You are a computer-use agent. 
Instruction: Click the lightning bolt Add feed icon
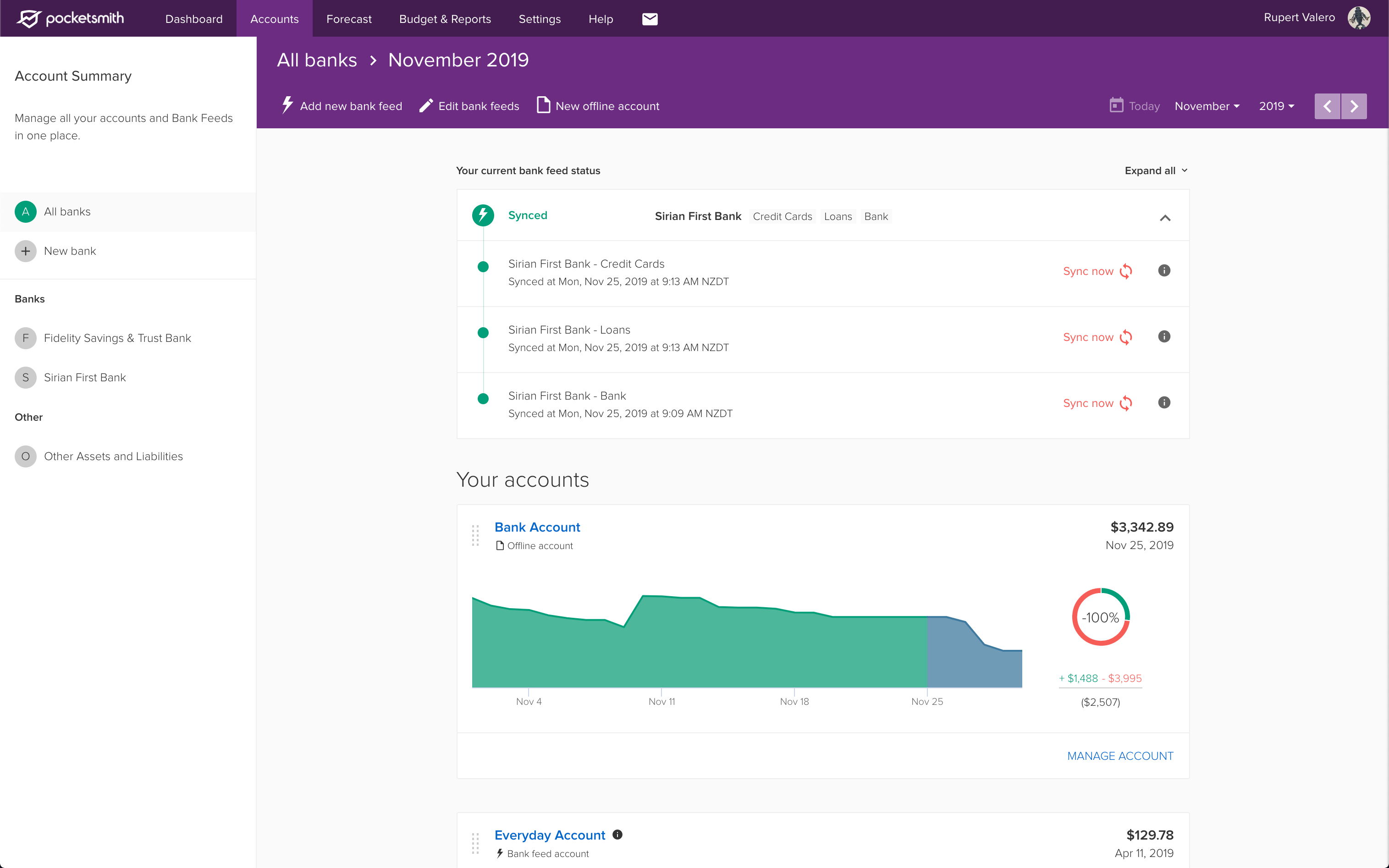coord(287,105)
